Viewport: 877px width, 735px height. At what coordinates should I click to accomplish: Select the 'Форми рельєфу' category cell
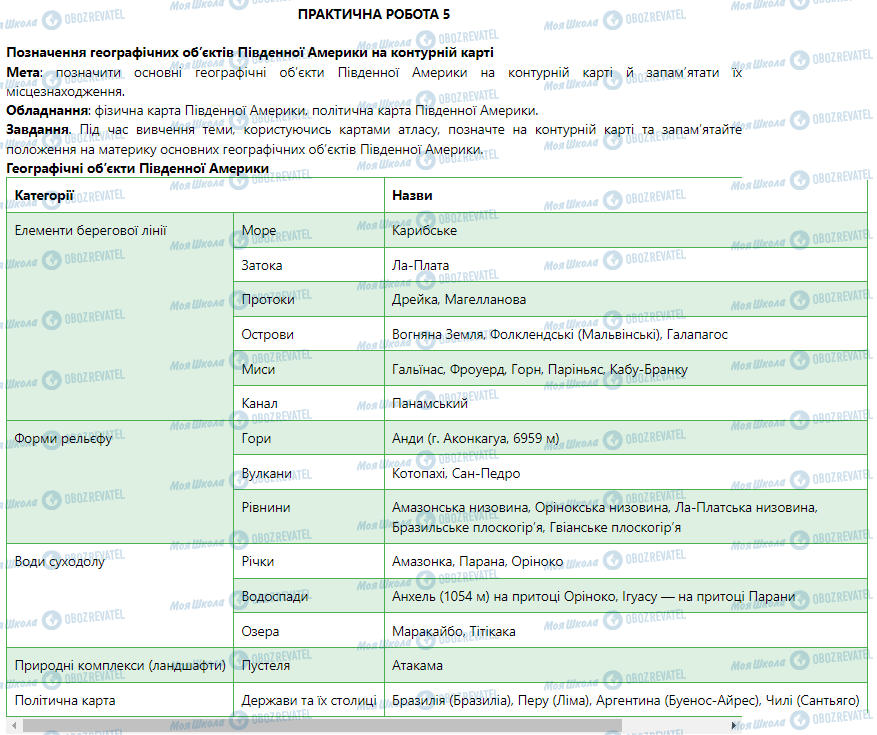63,439
